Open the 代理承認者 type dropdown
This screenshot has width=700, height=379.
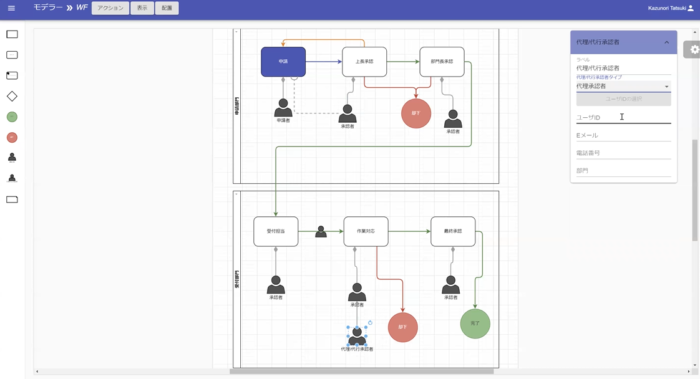623,86
